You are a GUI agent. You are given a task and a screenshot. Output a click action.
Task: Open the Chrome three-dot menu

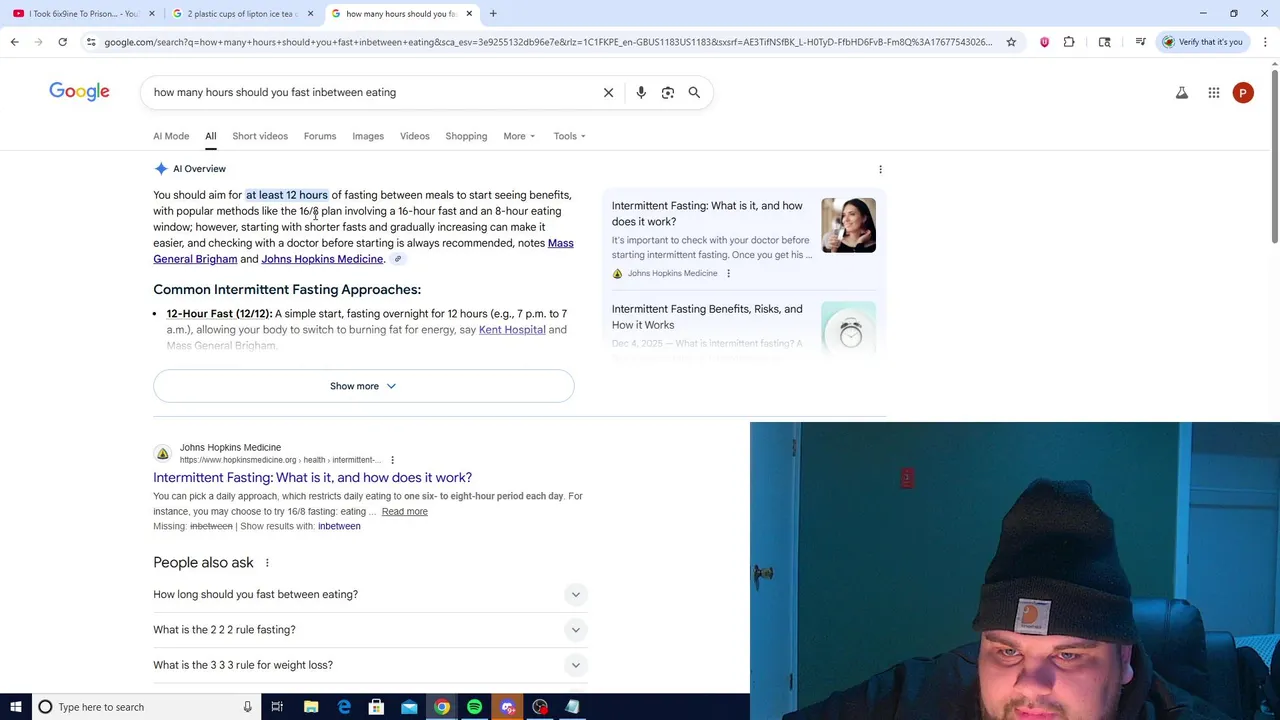[x=1266, y=42]
